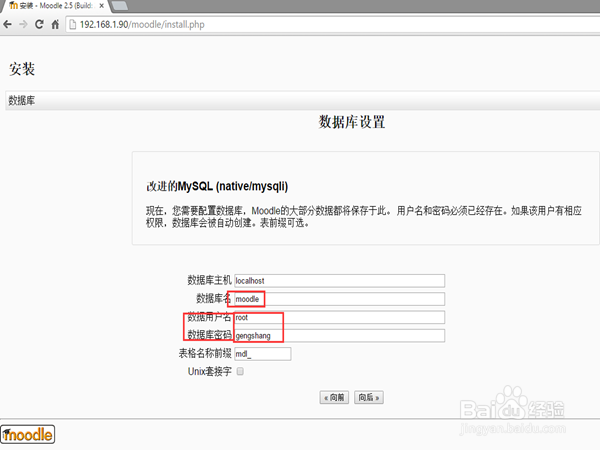
Task: Click the 数据库主机 label
Action: pyautogui.click(x=209, y=280)
